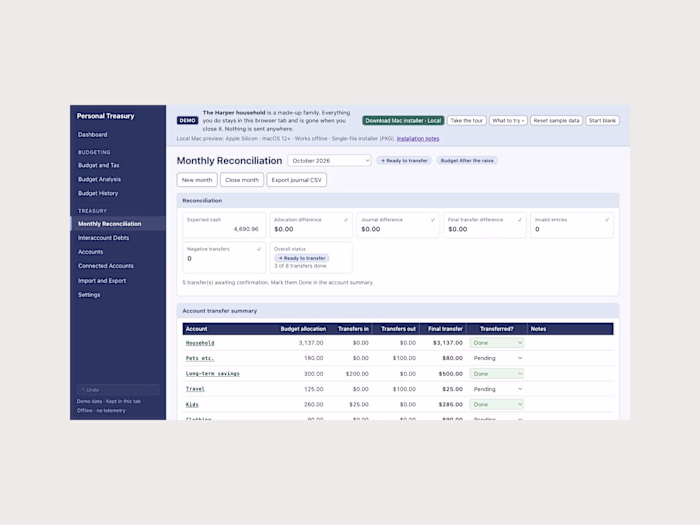Click the Budget After the raise badge
The width and height of the screenshot is (700, 525).
[x=467, y=161]
